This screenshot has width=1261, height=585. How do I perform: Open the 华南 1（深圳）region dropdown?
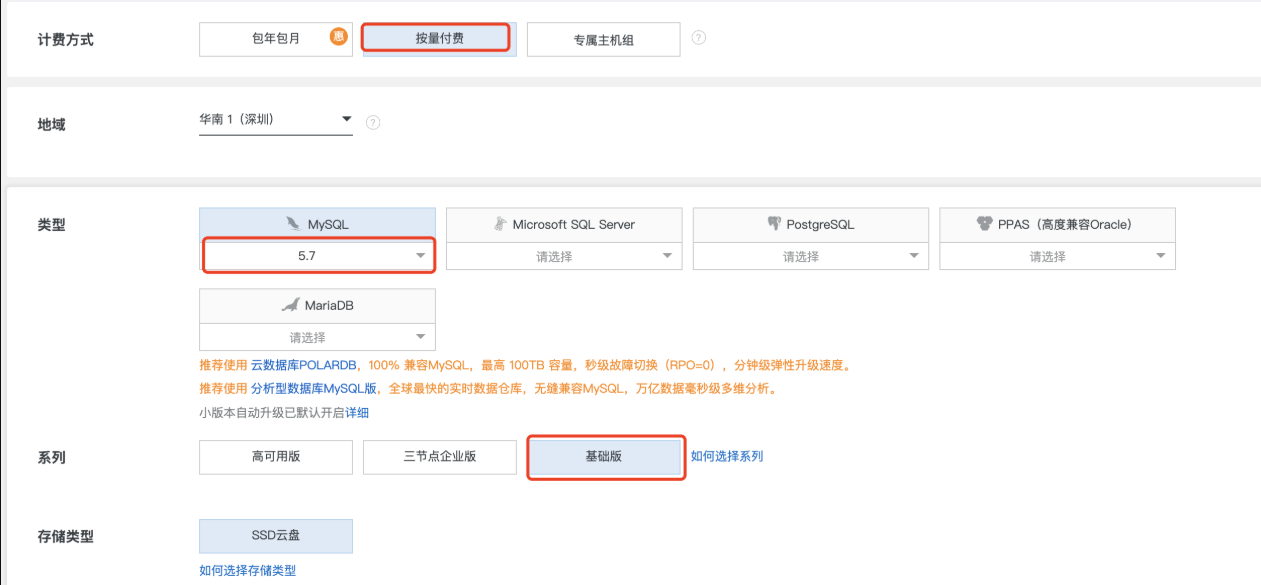coord(276,119)
